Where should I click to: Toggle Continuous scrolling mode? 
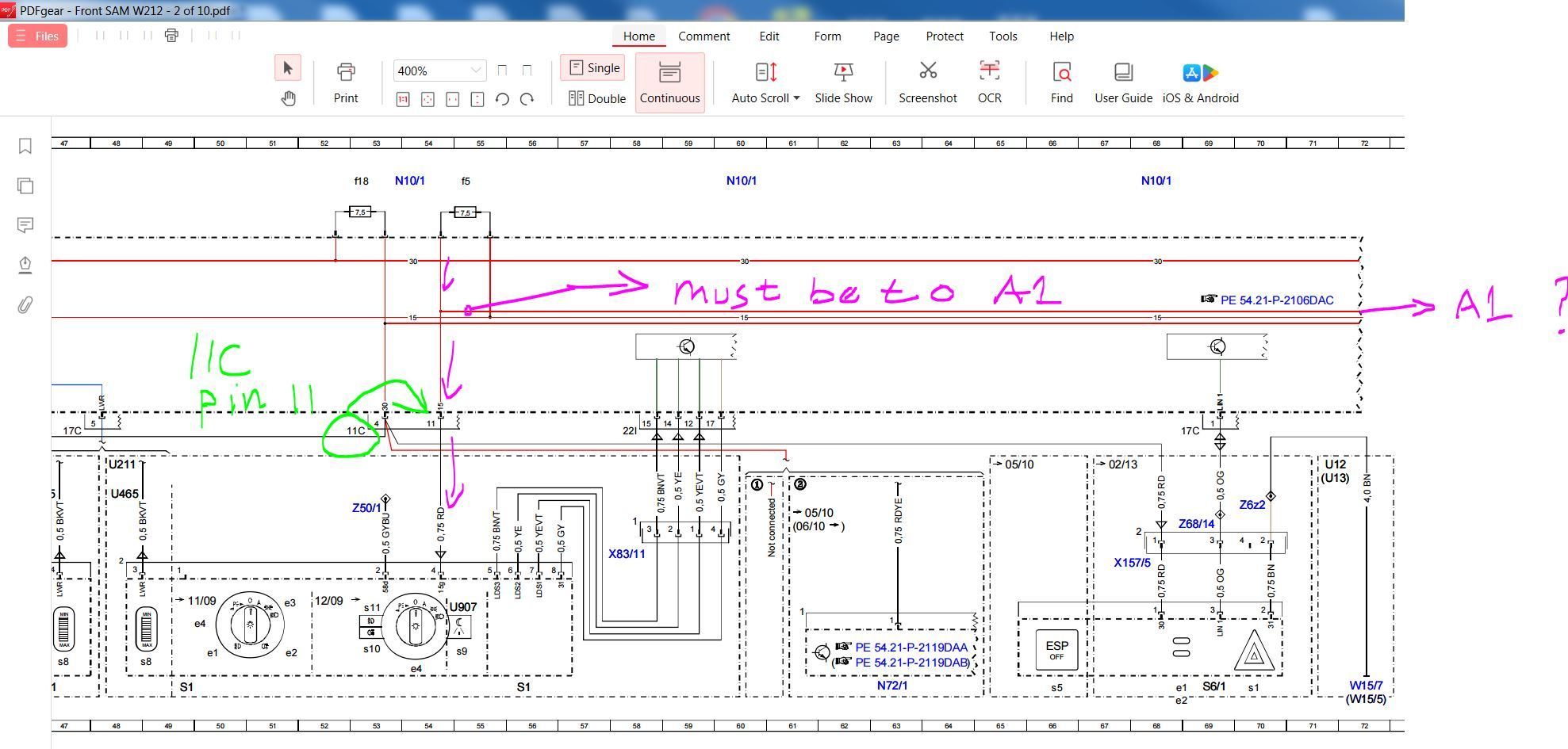[x=669, y=82]
